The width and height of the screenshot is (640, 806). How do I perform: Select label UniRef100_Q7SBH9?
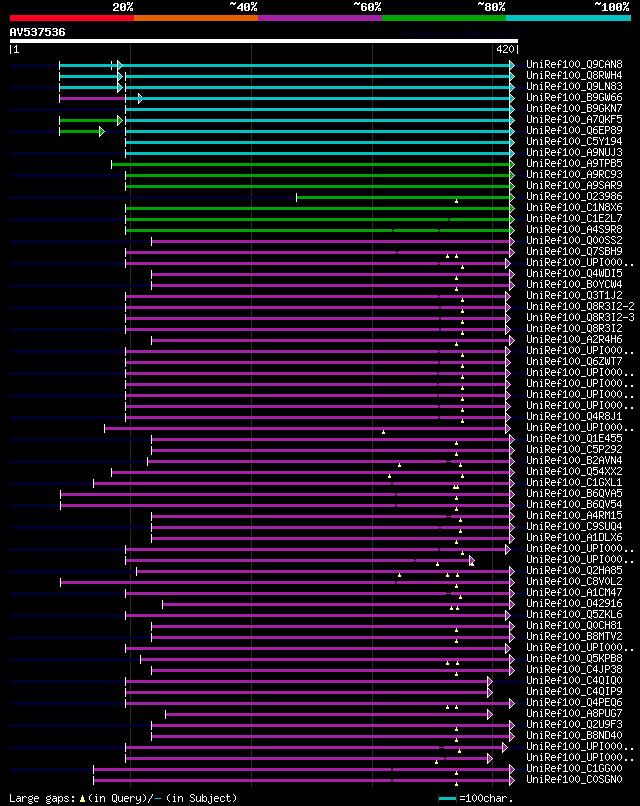[574, 251]
